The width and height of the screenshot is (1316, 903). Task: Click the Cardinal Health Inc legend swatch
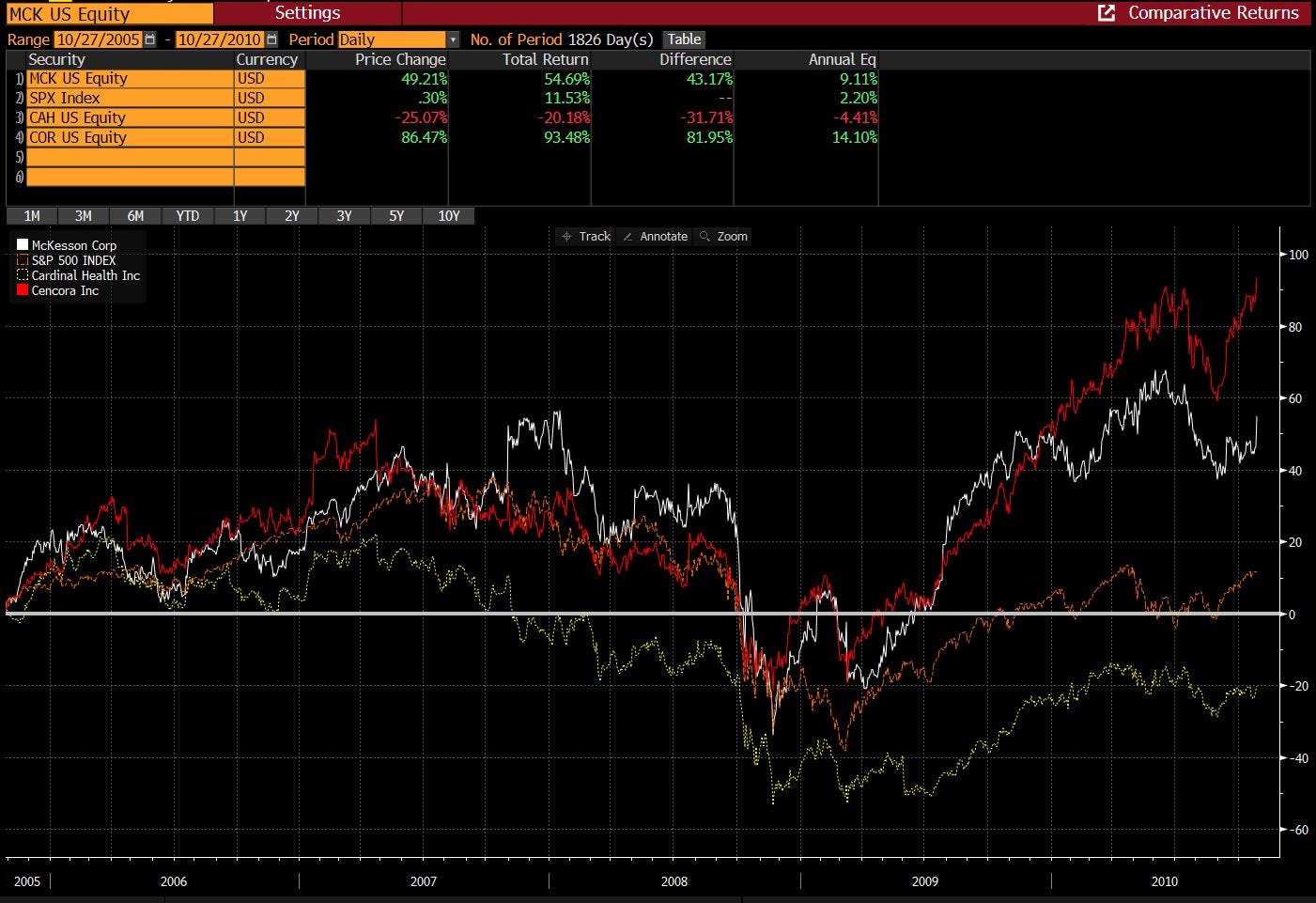click(x=23, y=275)
